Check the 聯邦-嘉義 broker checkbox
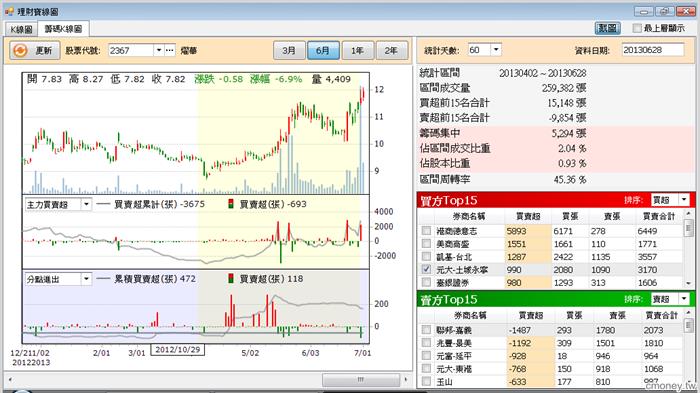Viewport: 700px width, 393px height. [426, 330]
